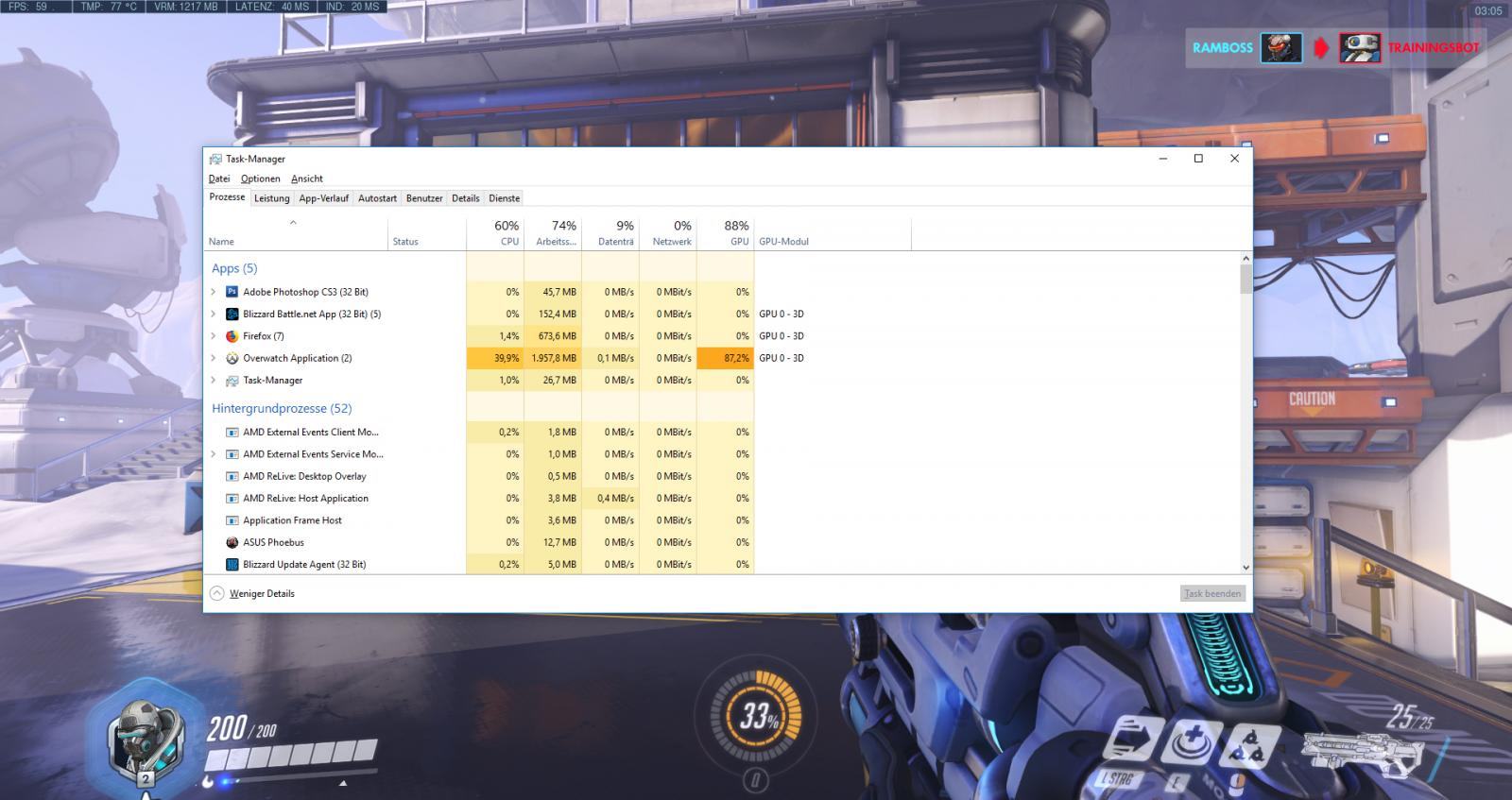Click the AMD External Events Client icon
This screenshot has width=1512, height=800.
click(232, 433)
